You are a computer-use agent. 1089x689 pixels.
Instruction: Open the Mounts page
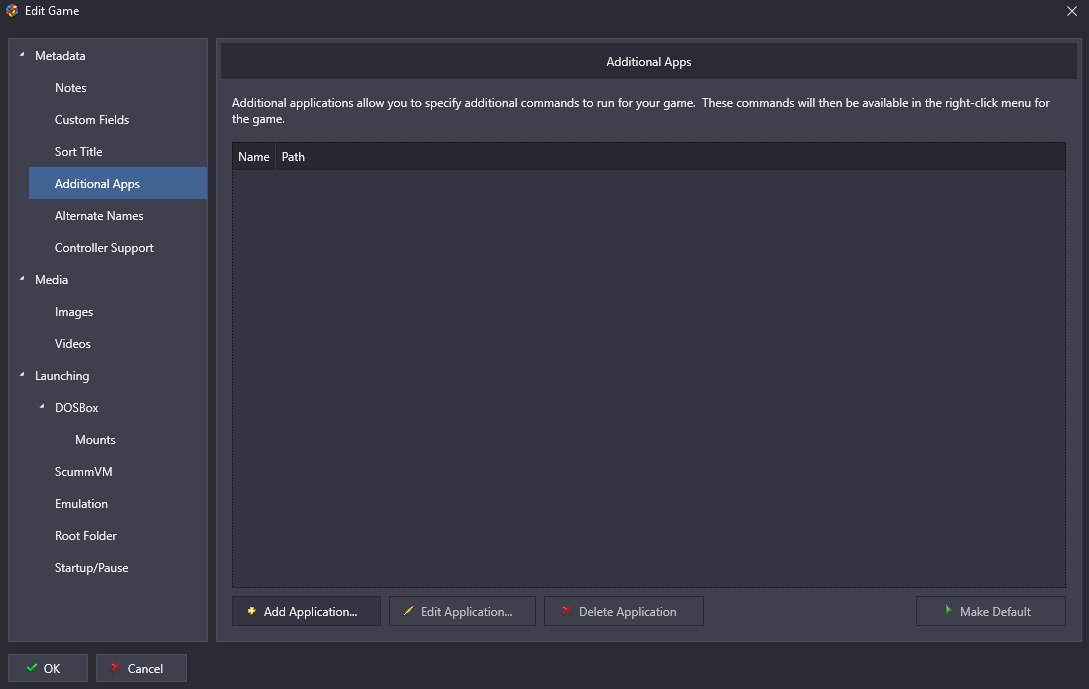(95, 440)
